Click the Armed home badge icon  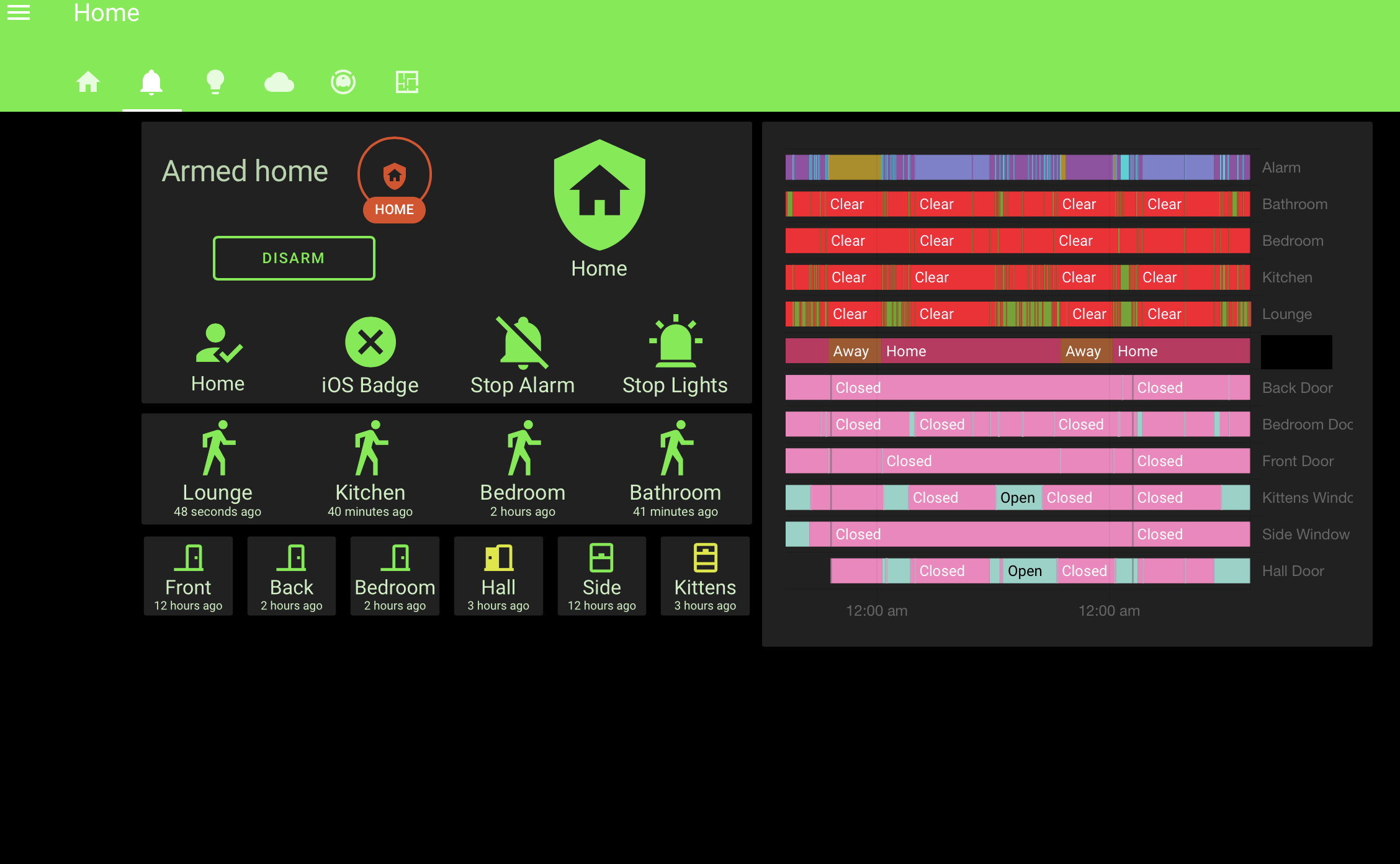click(394, 176)
